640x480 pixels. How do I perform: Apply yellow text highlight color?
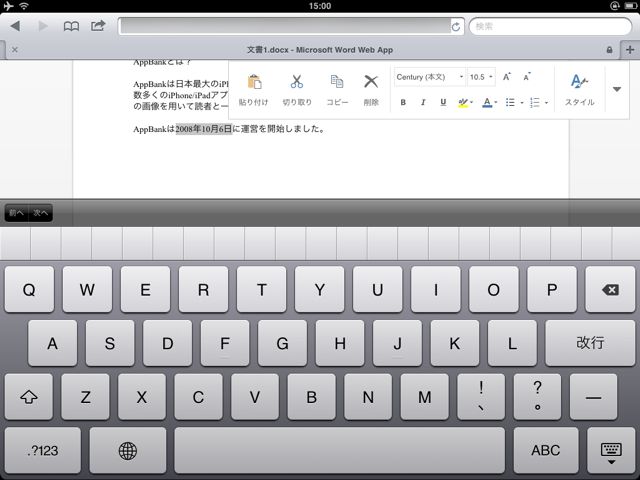tap(462, 103)
